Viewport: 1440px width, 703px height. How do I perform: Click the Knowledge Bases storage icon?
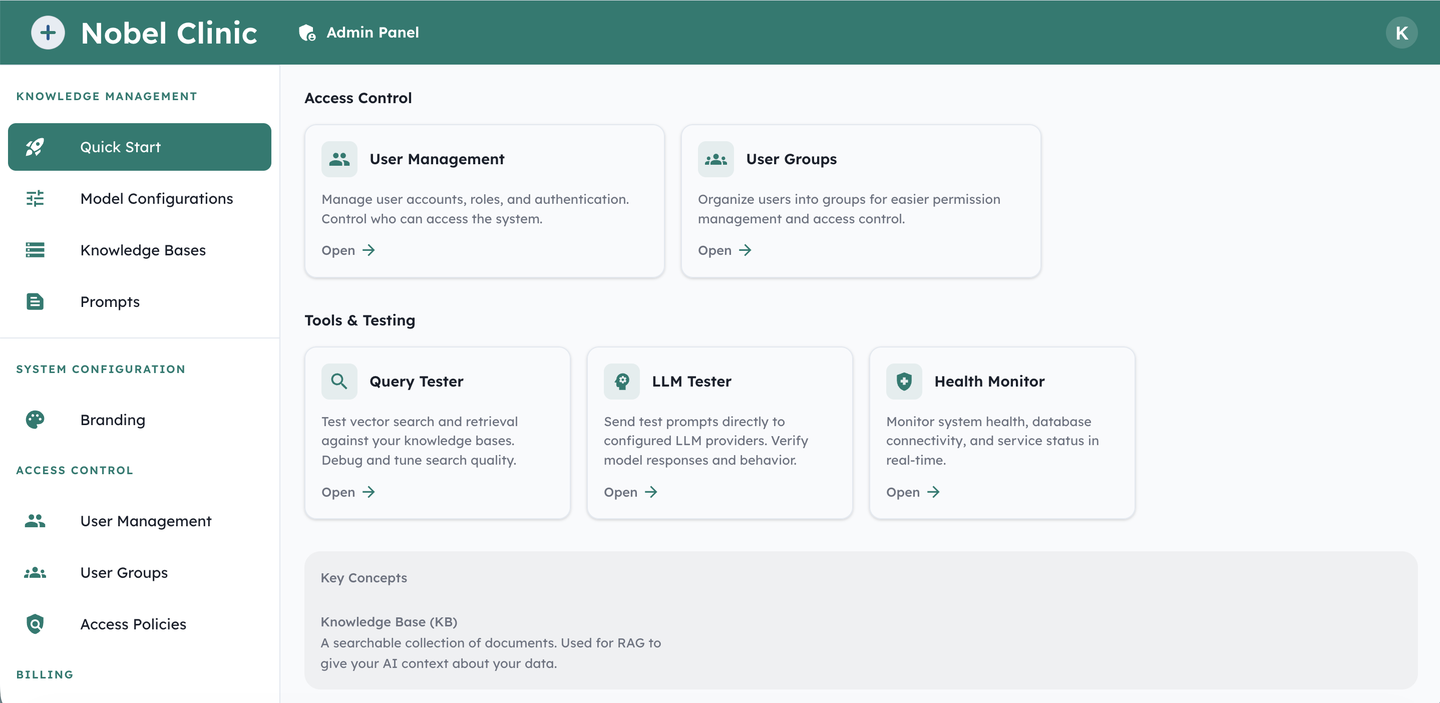click(35, 250)
